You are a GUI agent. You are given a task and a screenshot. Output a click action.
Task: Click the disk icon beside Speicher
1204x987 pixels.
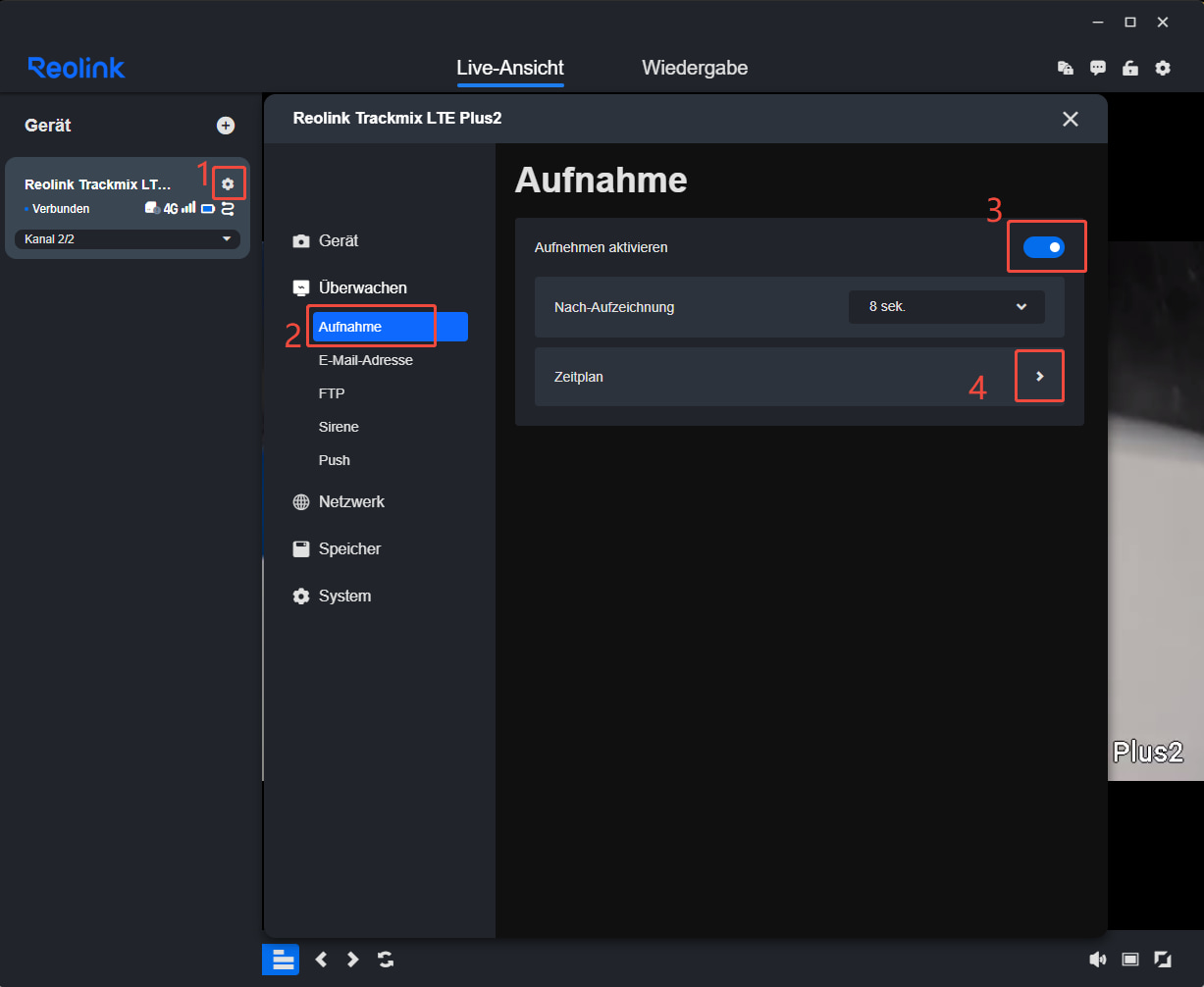point(301,548)
